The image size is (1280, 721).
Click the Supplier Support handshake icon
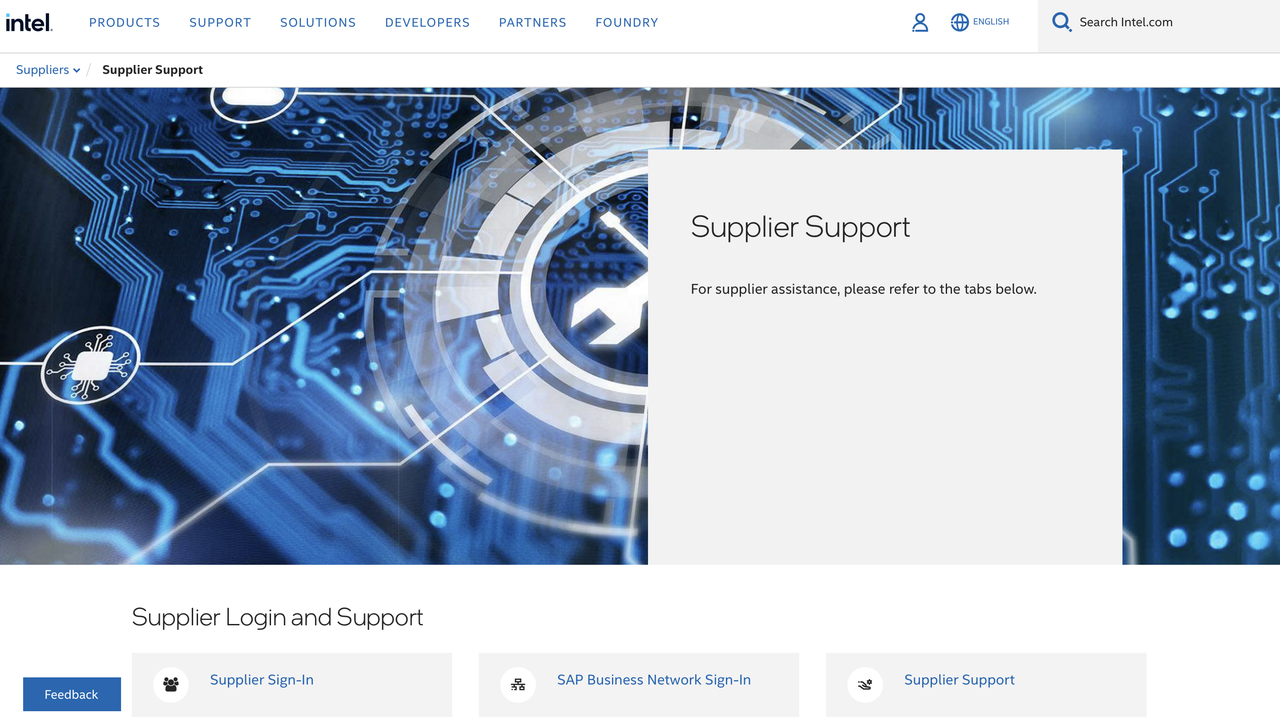[x=865, y=685]
